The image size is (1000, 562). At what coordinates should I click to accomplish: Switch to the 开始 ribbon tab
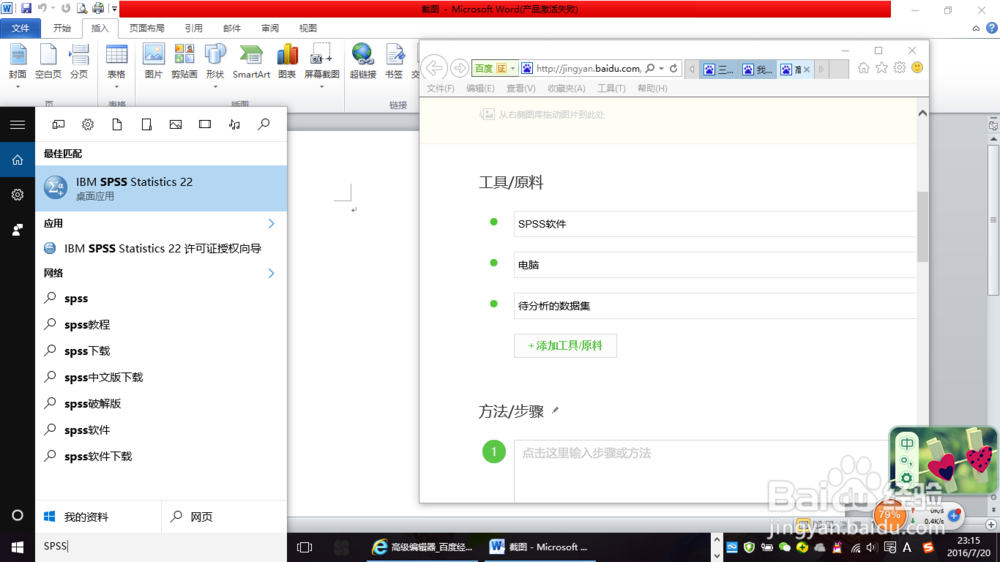click(x=62, y=28)
